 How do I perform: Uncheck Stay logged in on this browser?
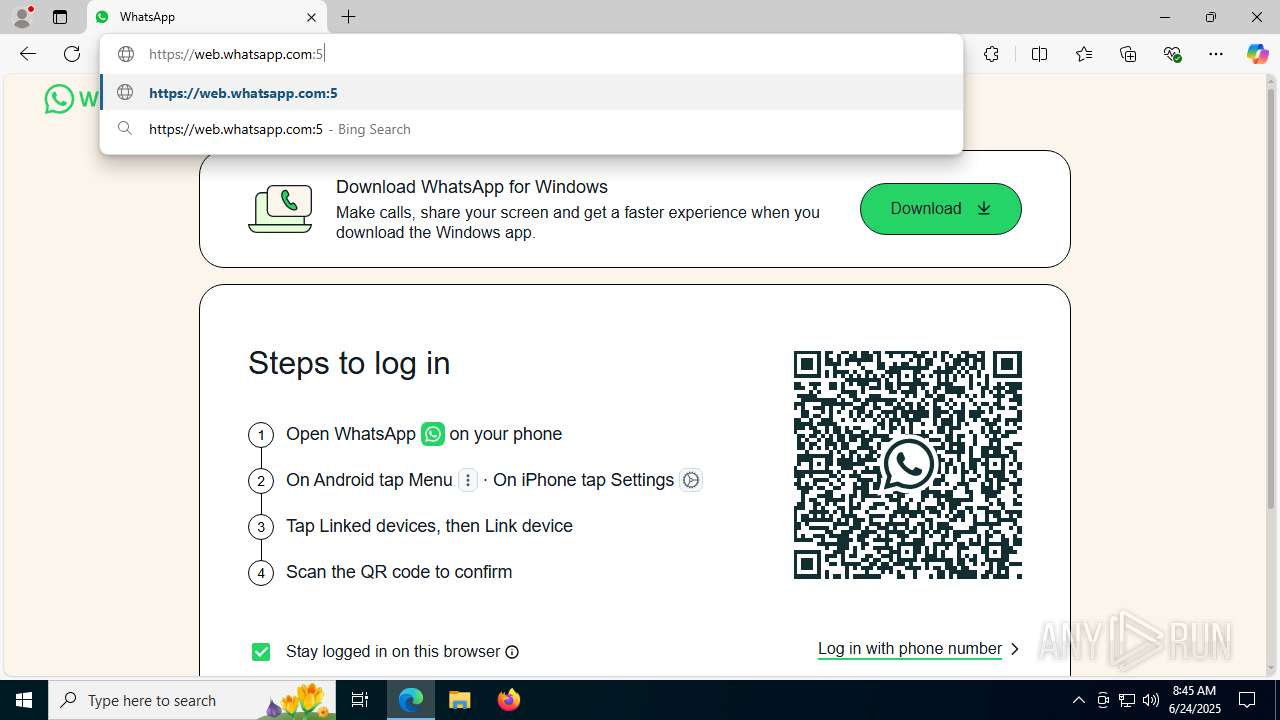tap(261, 652)
